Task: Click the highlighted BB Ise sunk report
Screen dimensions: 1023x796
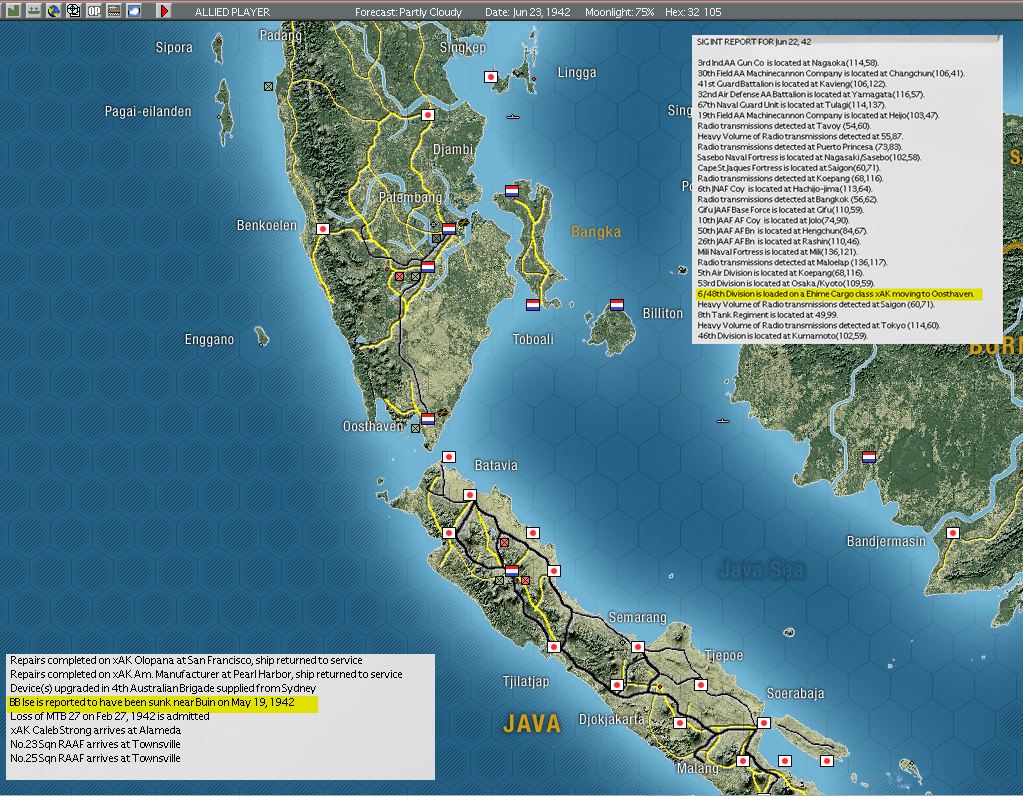Action: (x=162, y=703)
